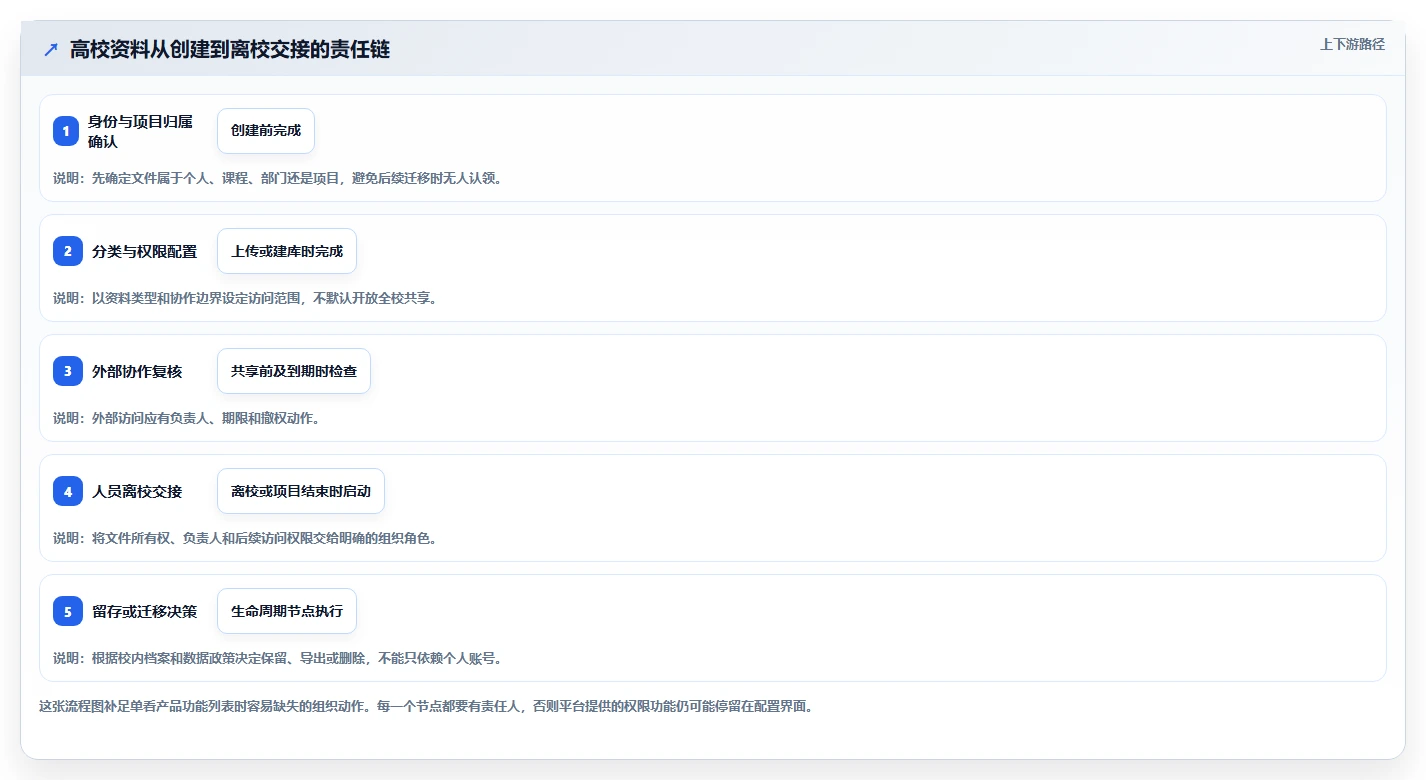Click the note starting 说明：根据校内档案和数据政策

tap(277, 658)
